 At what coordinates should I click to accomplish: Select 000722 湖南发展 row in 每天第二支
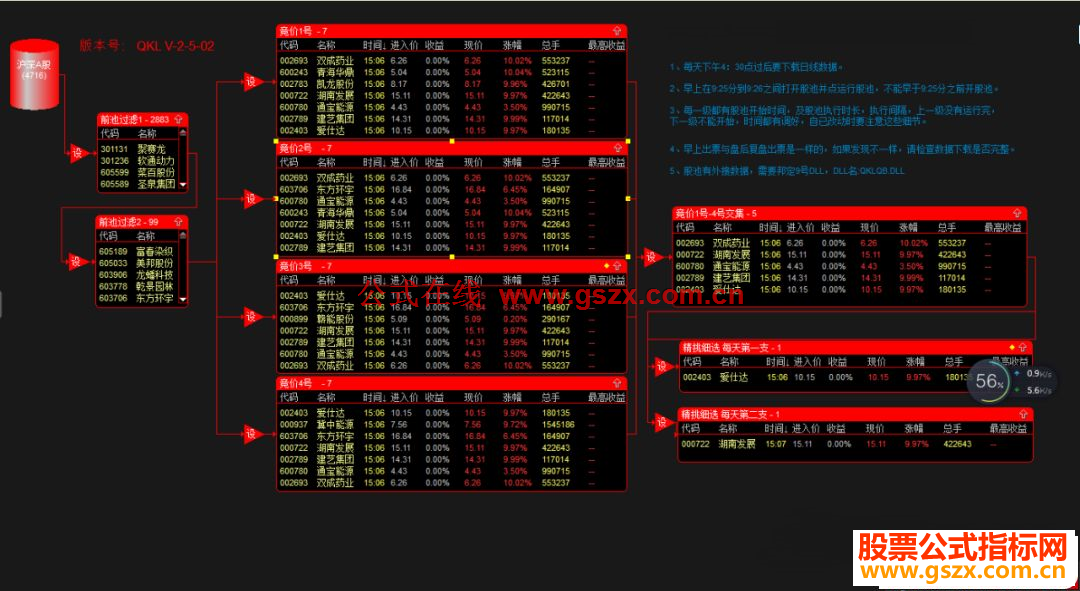coord(855,444)
